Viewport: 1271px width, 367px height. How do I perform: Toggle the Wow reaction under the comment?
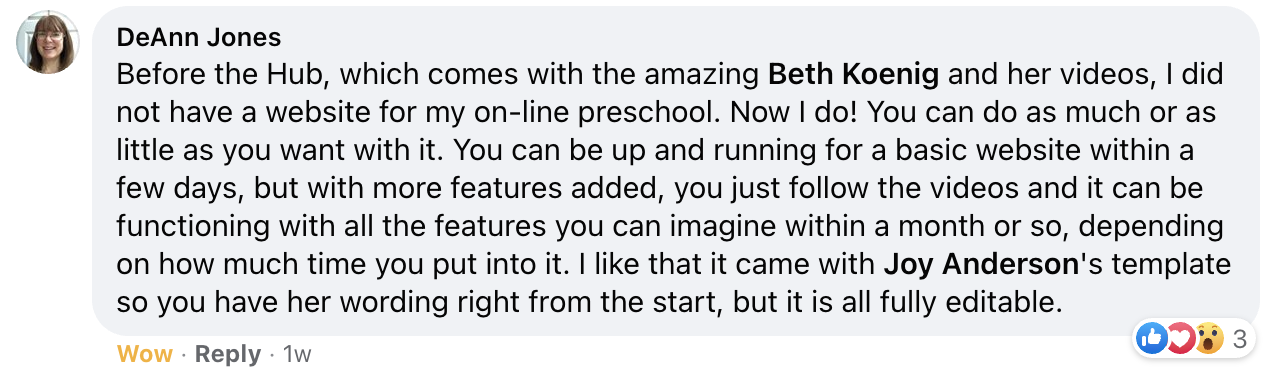pyautogui.click(x=145, y=353)
